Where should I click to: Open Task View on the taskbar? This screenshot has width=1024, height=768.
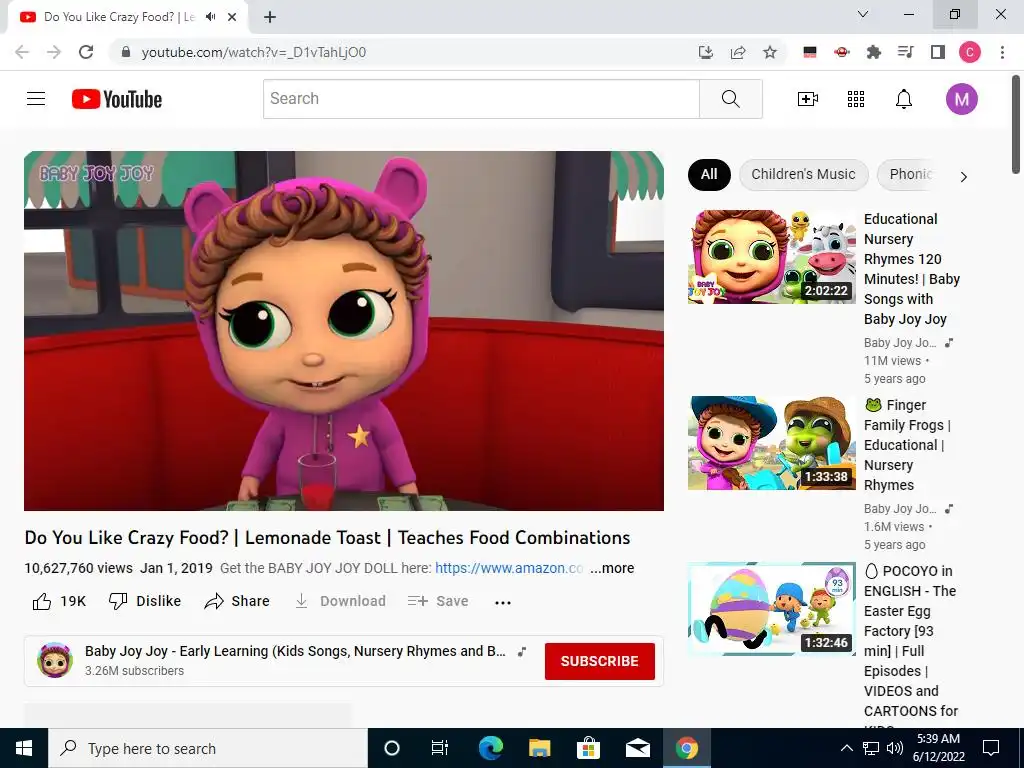click(x=440, y=748)
